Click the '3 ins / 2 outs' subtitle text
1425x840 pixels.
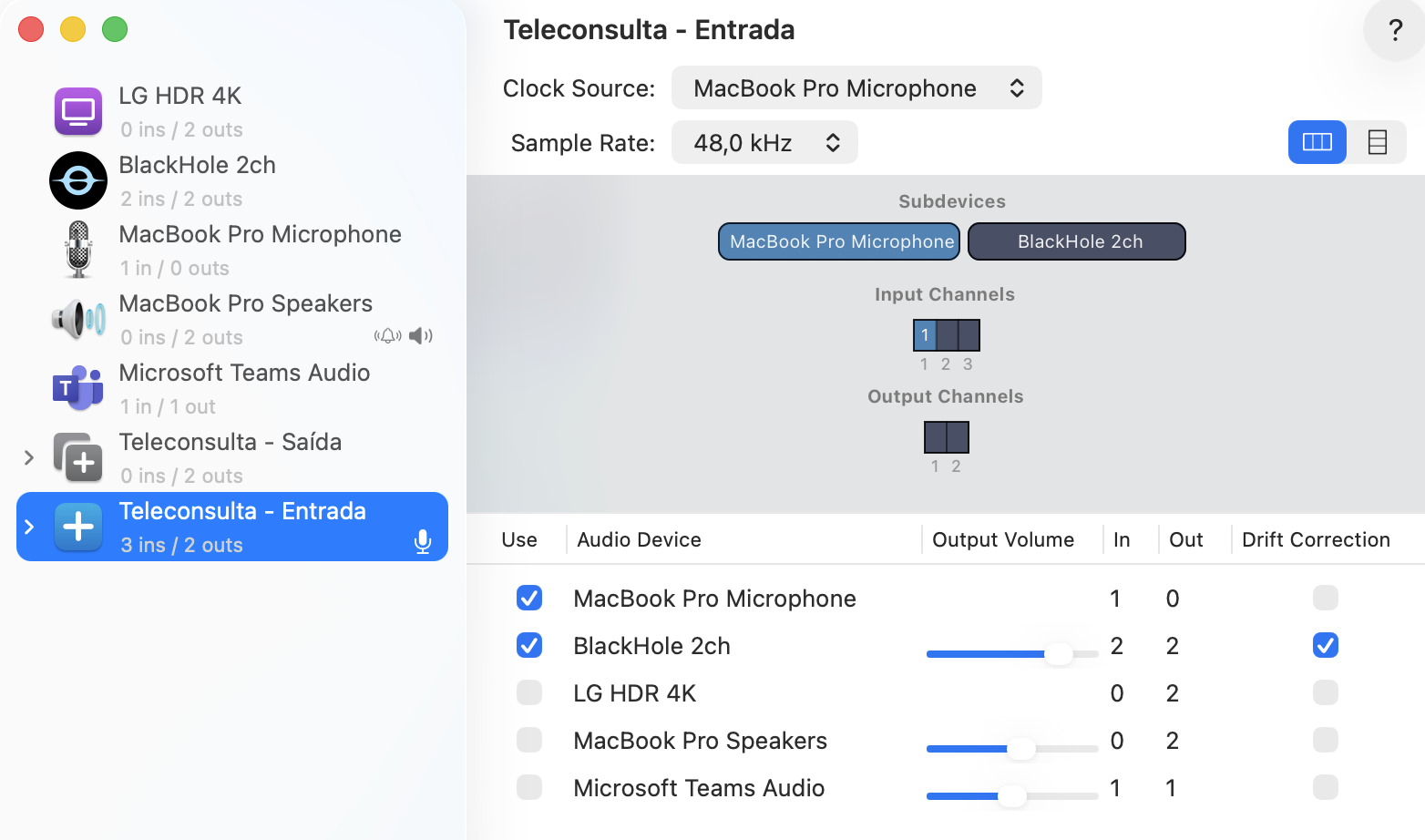tap(181, 545)
